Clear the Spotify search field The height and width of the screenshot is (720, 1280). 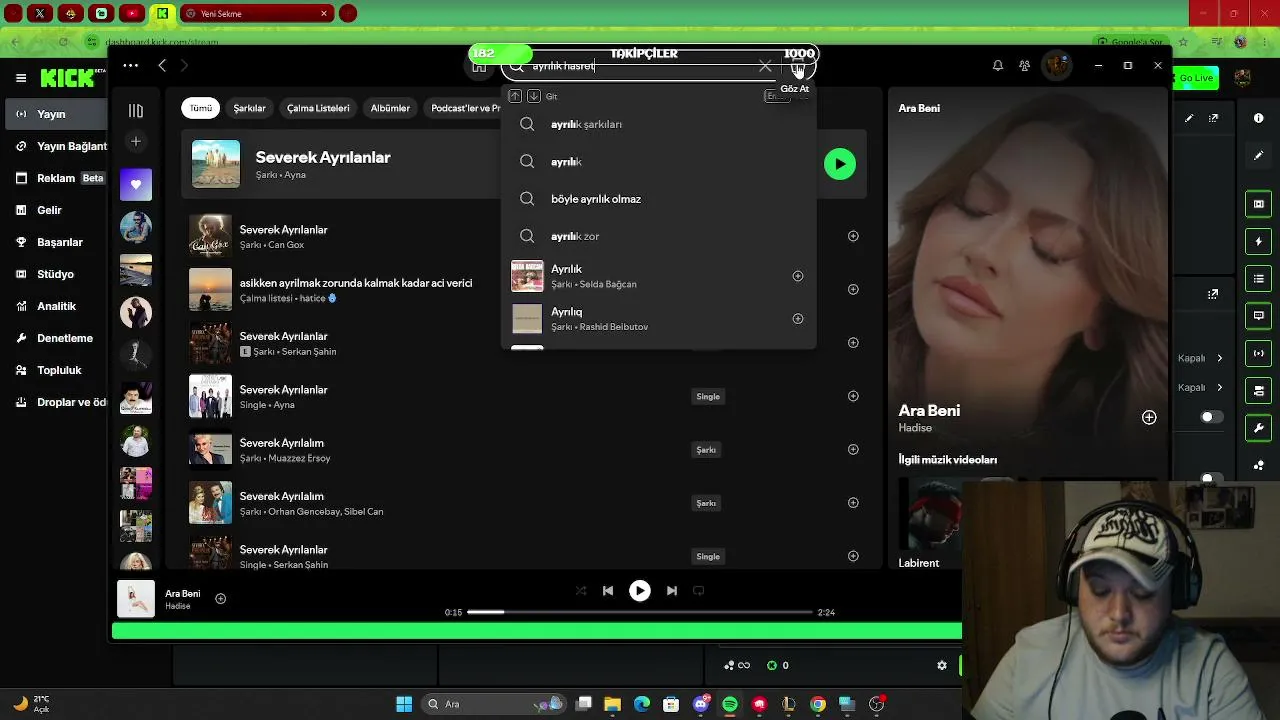pyautogui.click(x=765, y=66)
